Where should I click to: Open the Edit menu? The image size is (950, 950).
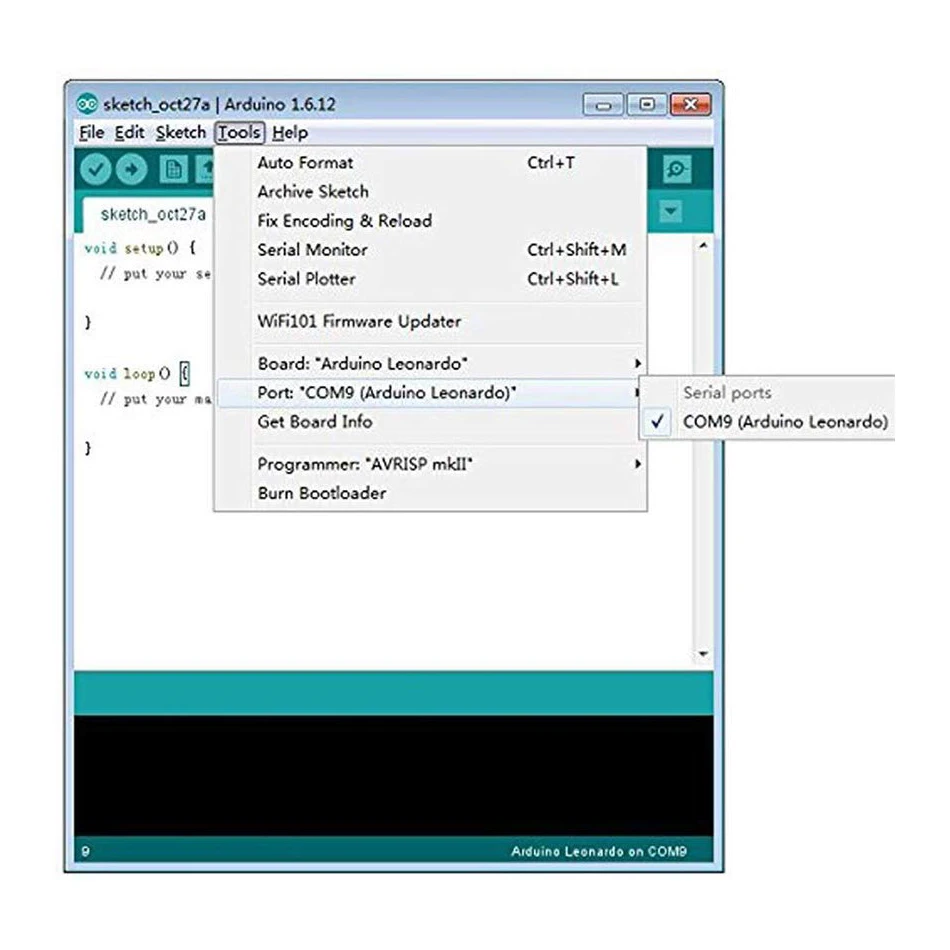click(130, 133)
